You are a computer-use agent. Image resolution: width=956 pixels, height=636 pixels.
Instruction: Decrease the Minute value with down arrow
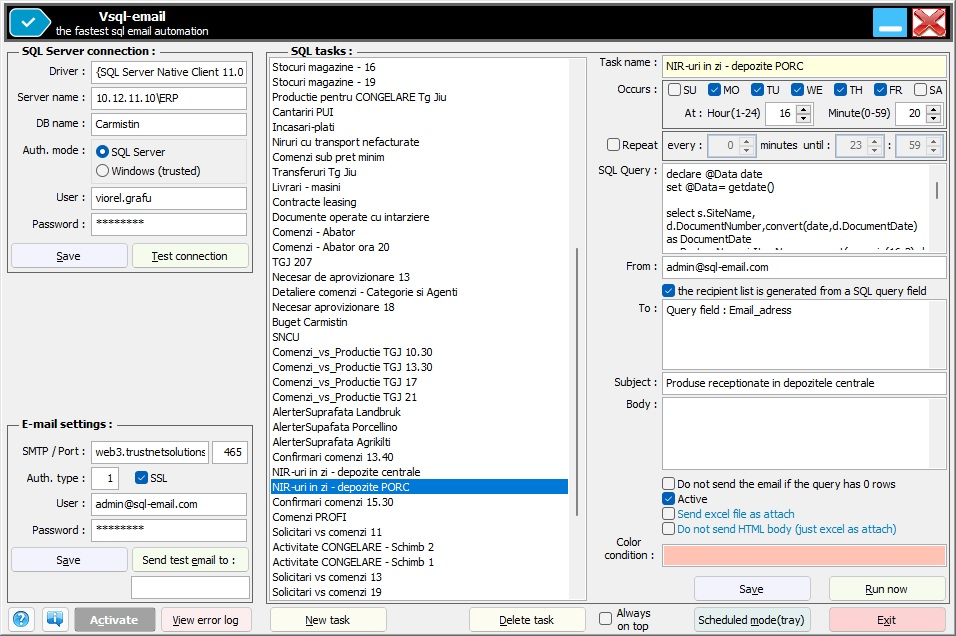(x=935, y=119)
